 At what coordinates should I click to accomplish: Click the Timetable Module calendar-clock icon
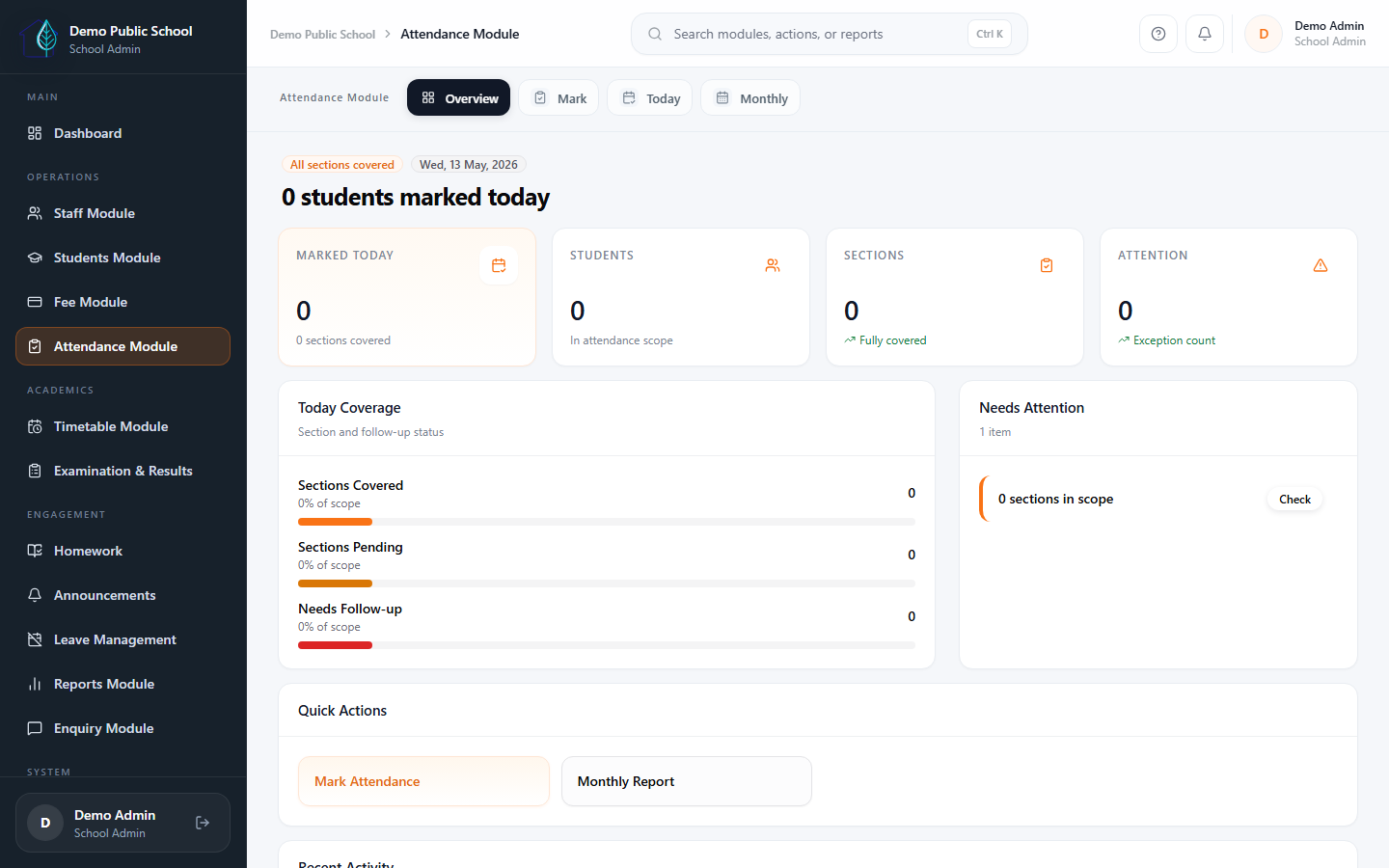coord(35,426)
